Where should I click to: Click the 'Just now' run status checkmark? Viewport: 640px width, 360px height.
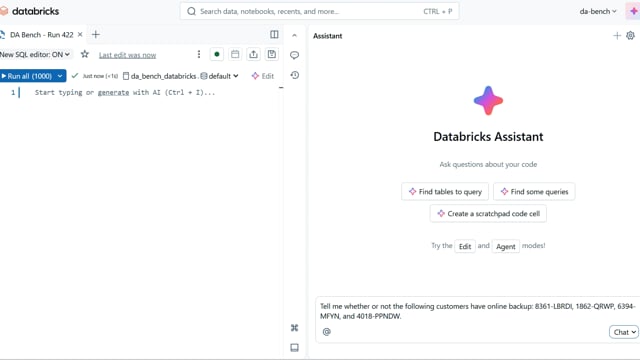(75, 76)
